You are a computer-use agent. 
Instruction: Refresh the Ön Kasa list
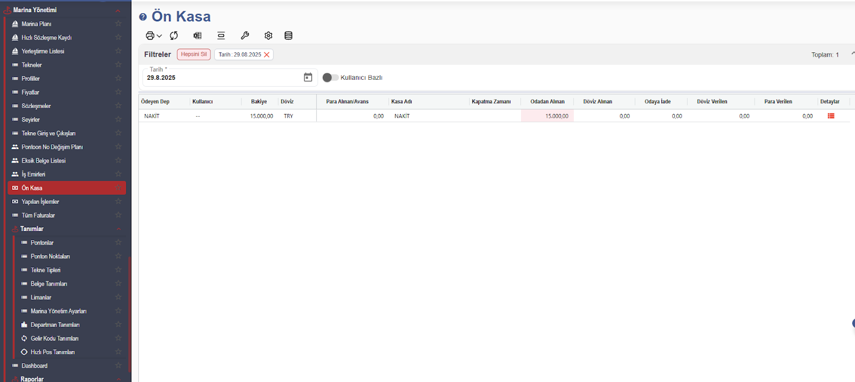tap(174, 35)
